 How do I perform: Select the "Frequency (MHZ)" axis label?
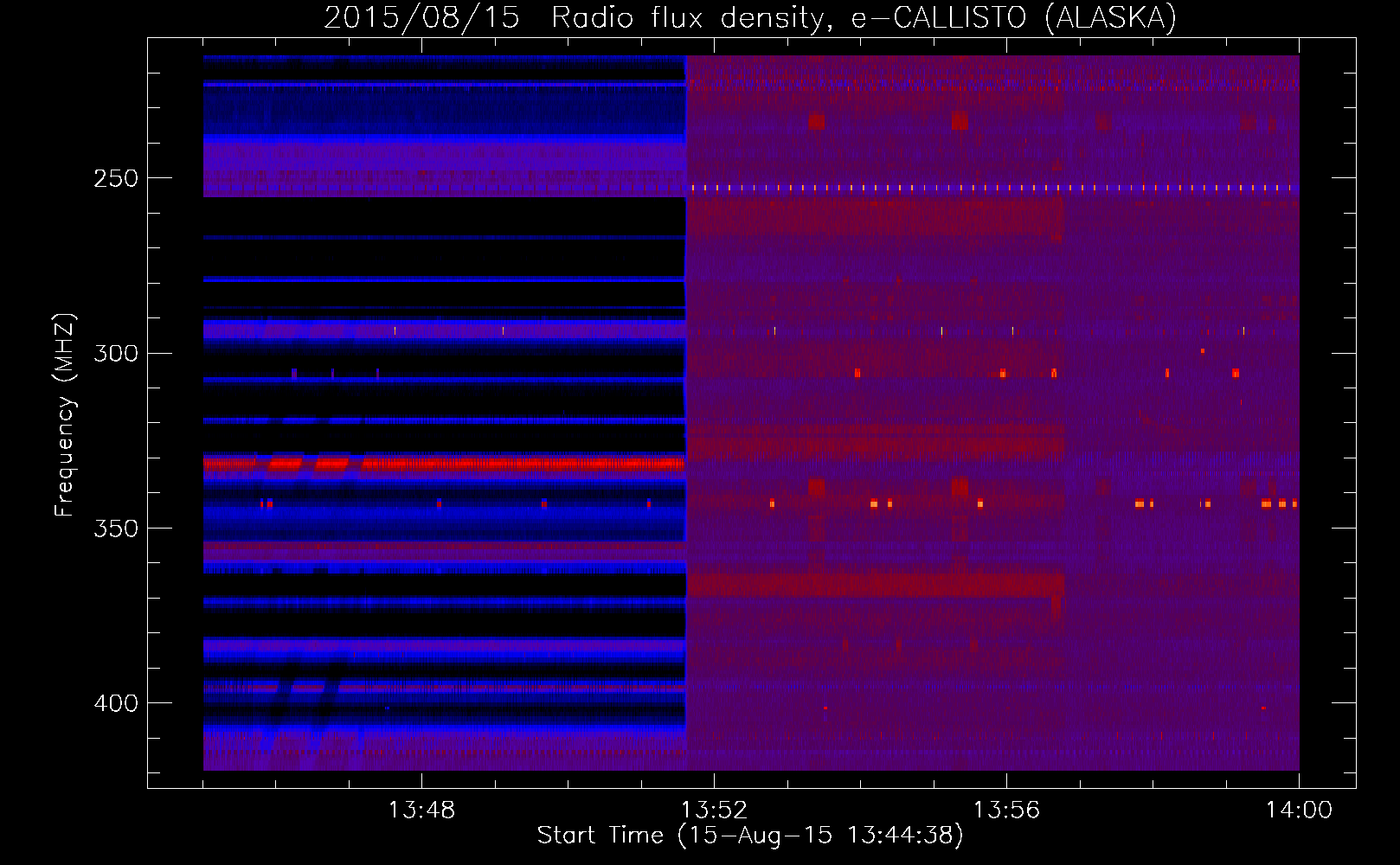click(65, 414)
